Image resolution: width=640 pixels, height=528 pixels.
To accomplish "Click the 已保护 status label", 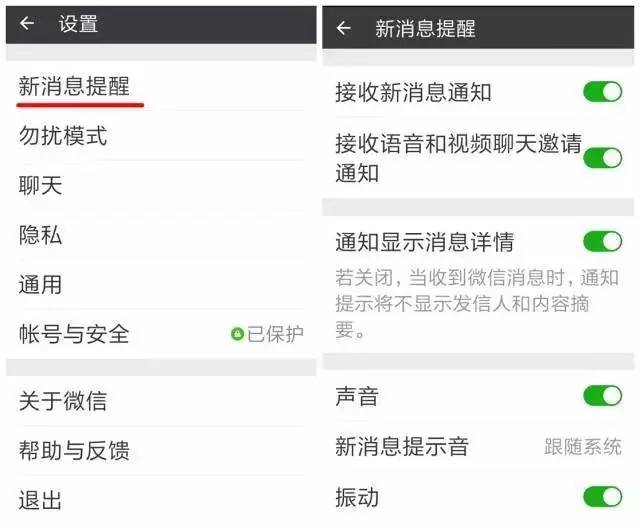I will coord(275,334).
